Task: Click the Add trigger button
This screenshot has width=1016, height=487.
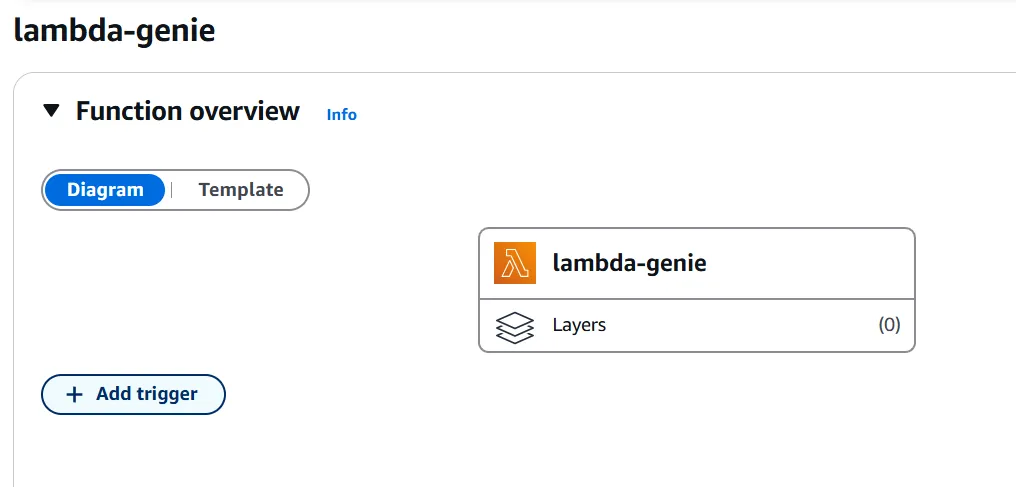Action: pyautogui.click(x=133, y=394)
